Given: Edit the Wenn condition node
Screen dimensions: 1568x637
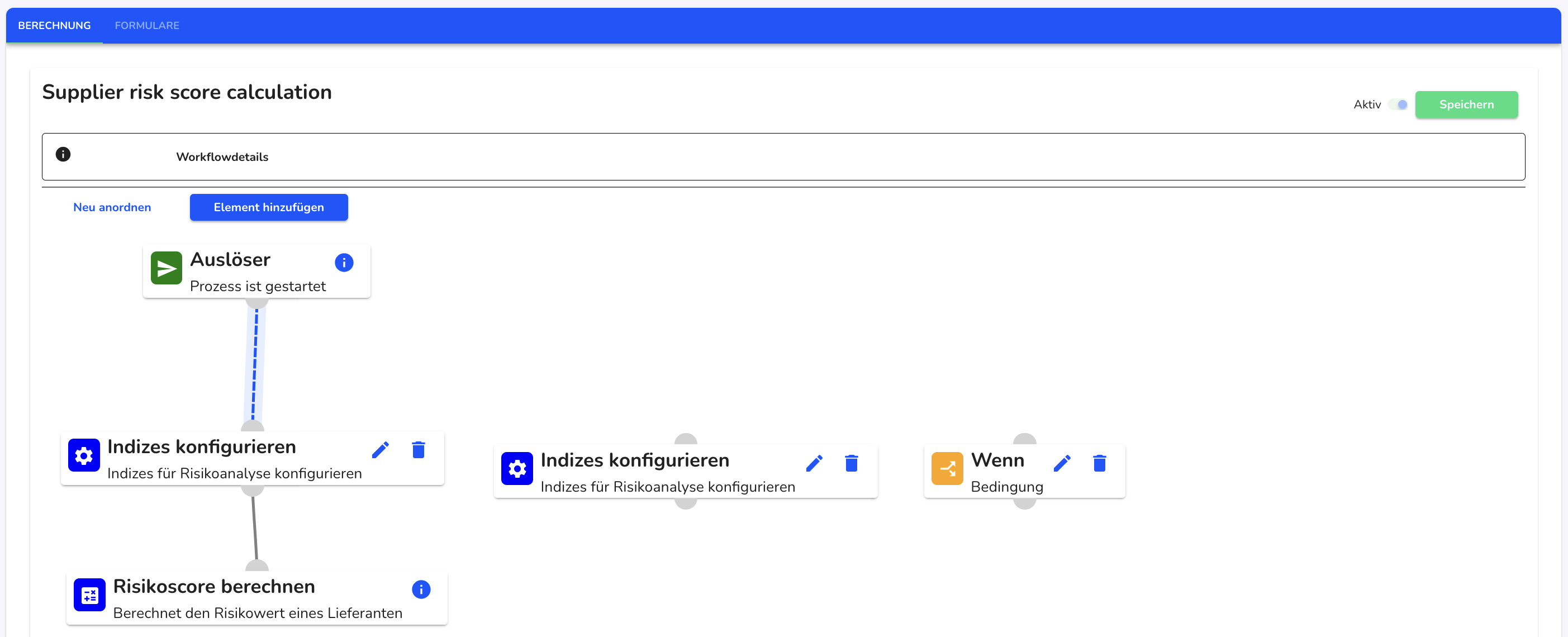Looking at the screenshot, I should (1062, 464).
